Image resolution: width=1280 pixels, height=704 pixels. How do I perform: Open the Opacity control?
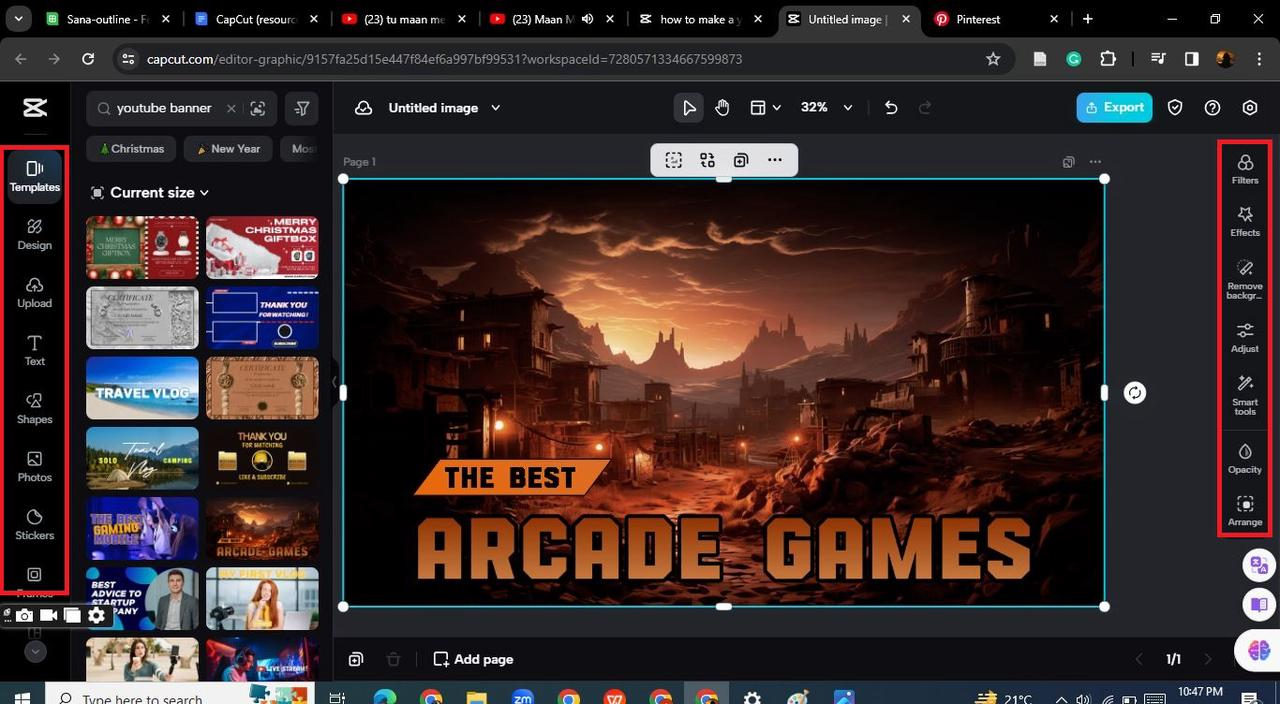[x=1245, y=458]
